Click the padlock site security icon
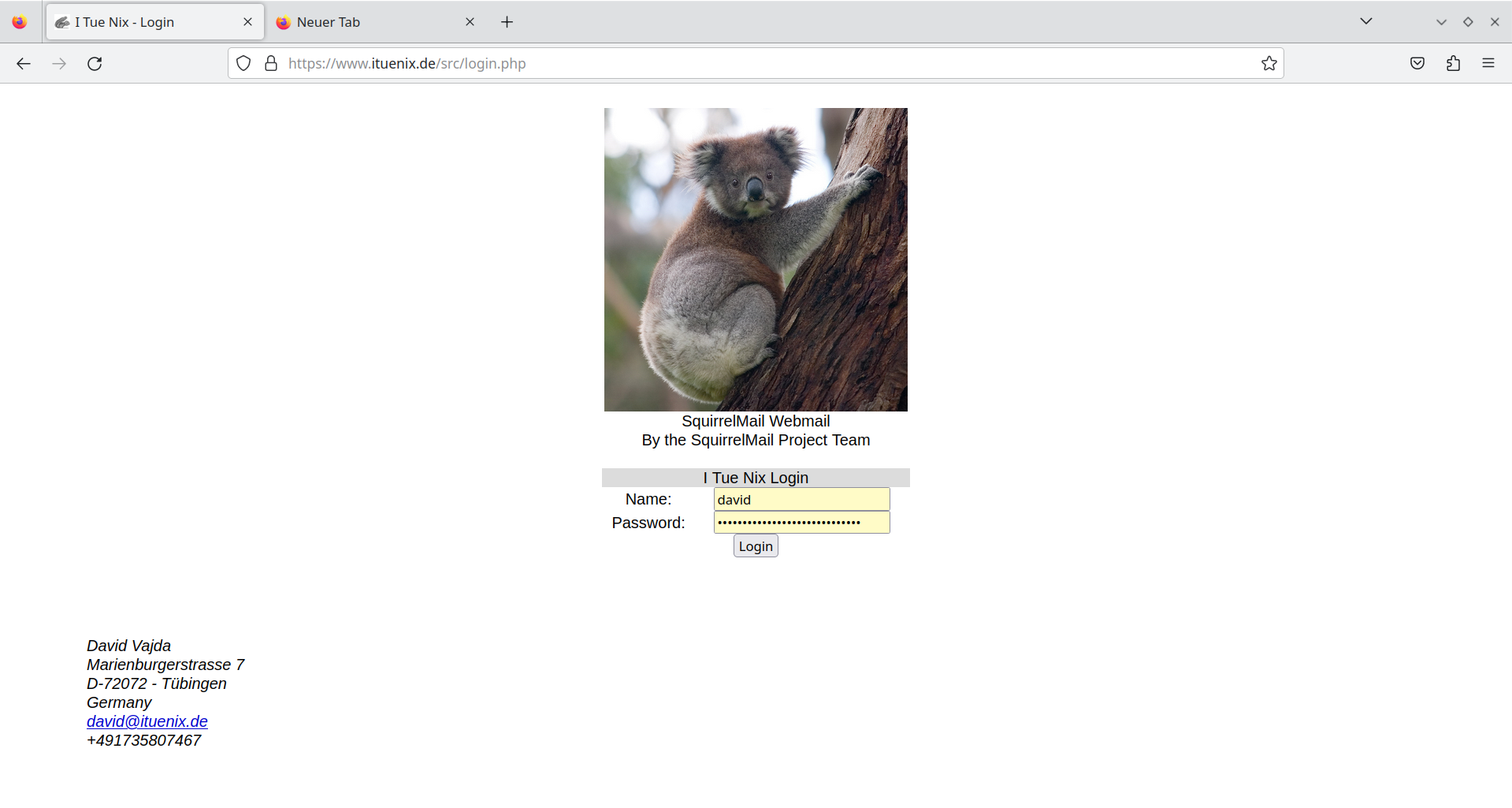The image size is (1512, 808). click(x=271, y=64)
